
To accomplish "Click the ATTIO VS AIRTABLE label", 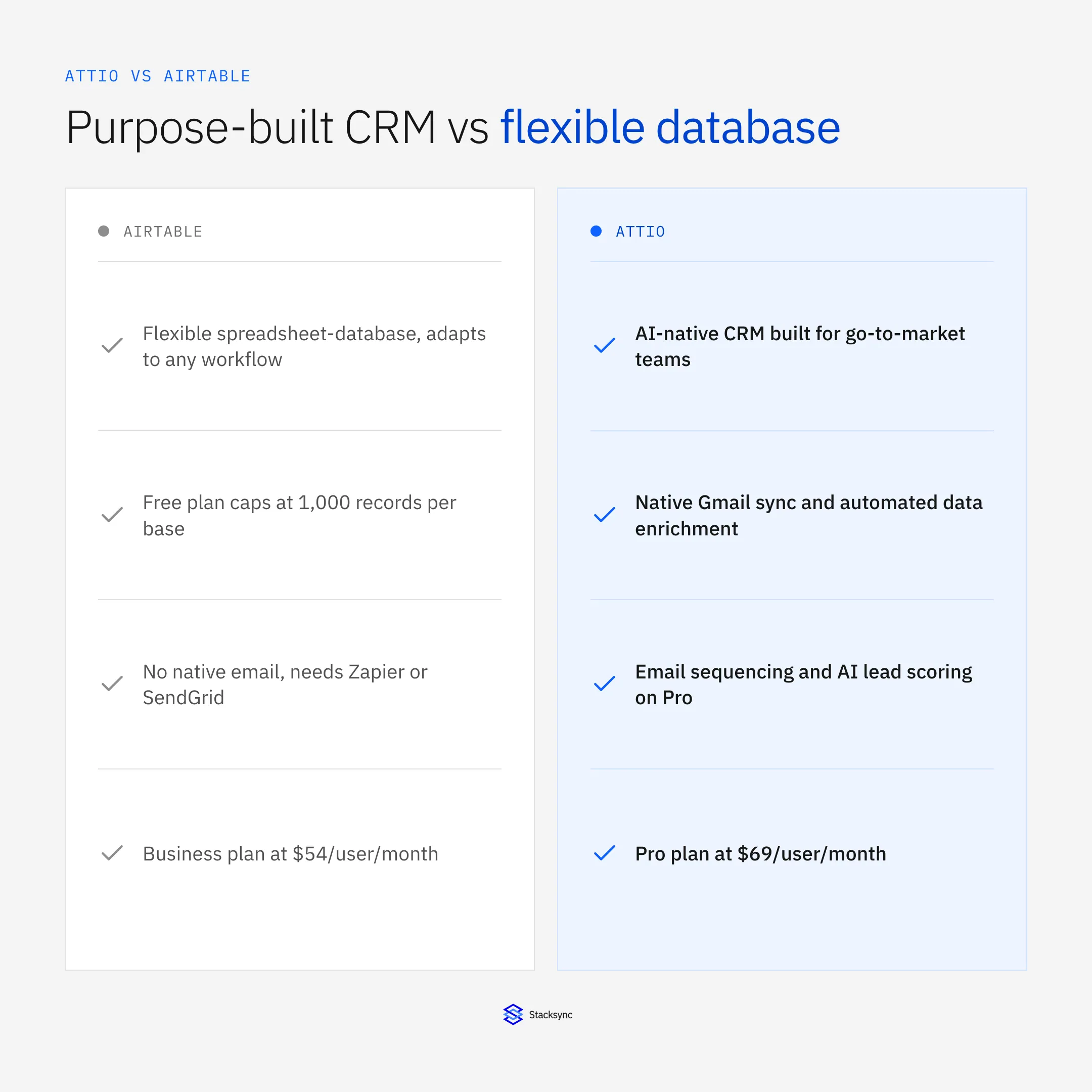I will 158,76.
